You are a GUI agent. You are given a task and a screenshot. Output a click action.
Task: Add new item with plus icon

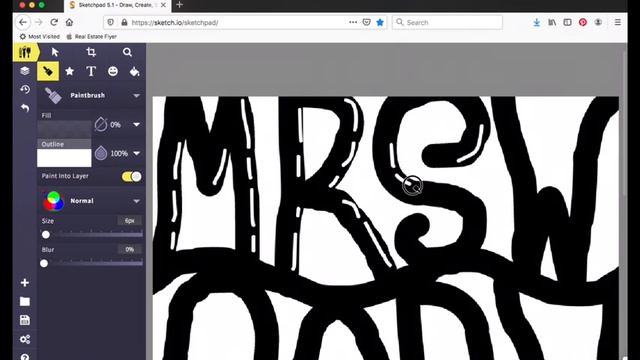click(x=24, y=282)
